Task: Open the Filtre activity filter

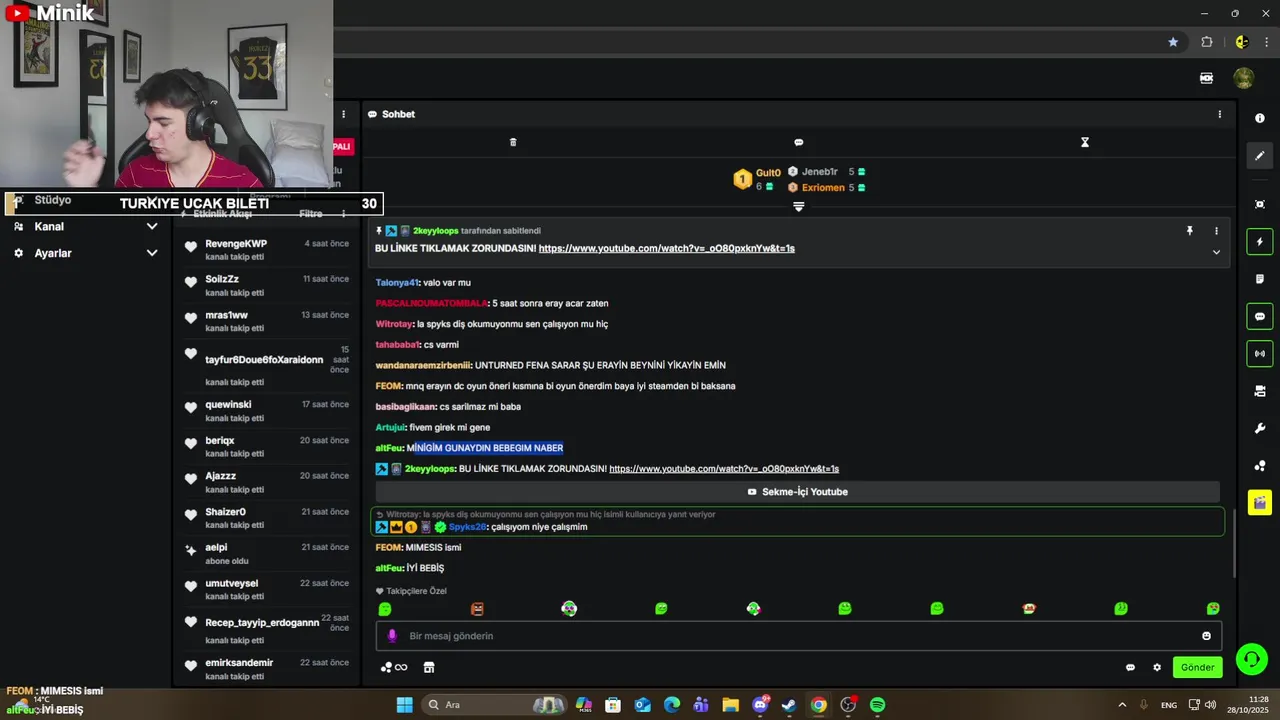Action: 311,213
